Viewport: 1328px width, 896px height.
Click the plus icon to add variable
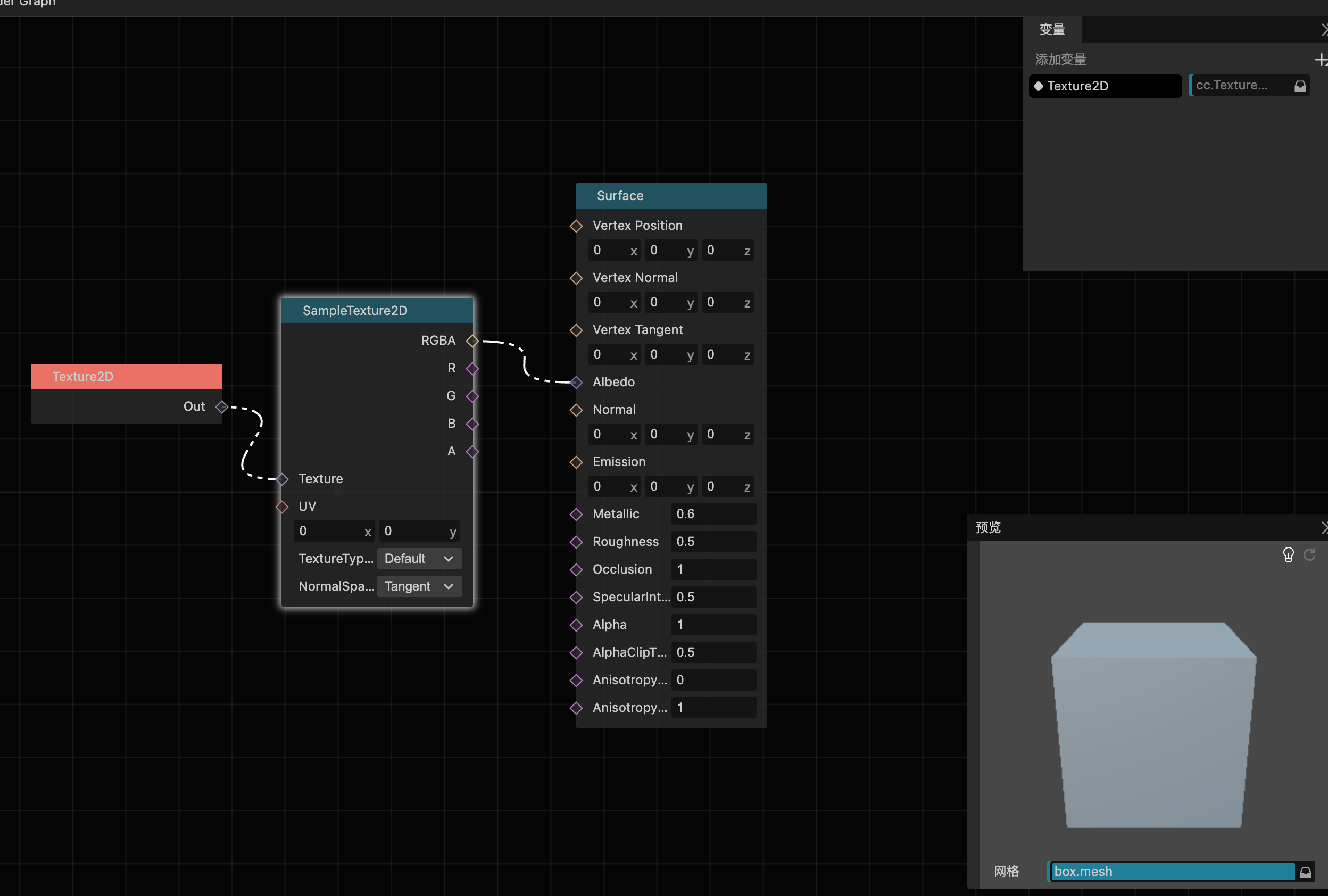[x=1321, y=60]
